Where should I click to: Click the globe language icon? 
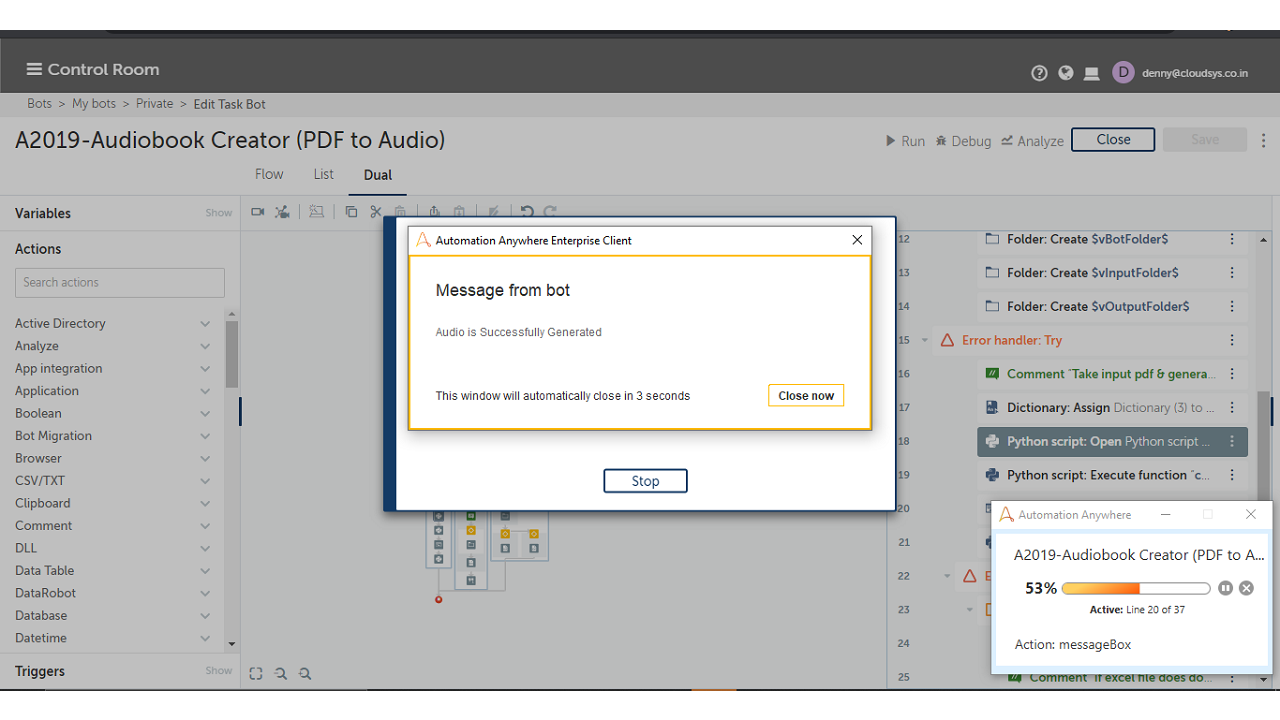[1066, 73]
